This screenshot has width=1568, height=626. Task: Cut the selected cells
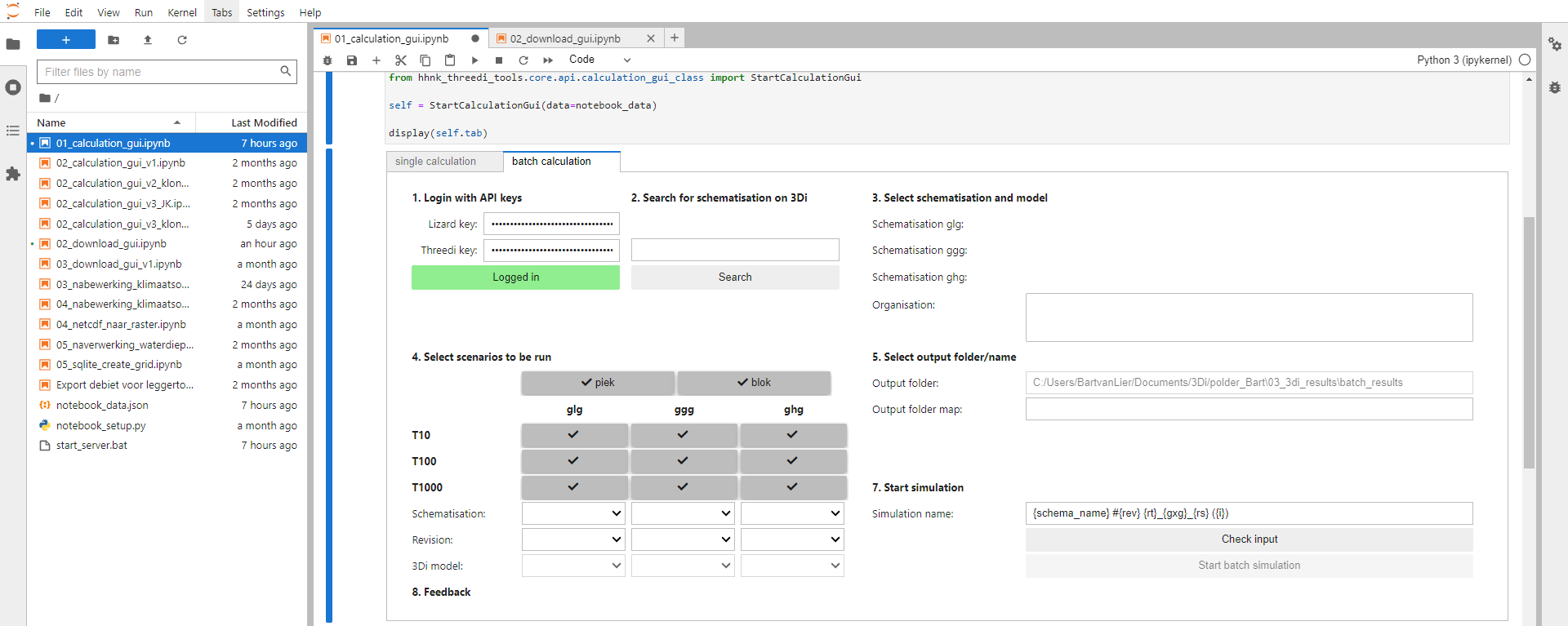401,60
